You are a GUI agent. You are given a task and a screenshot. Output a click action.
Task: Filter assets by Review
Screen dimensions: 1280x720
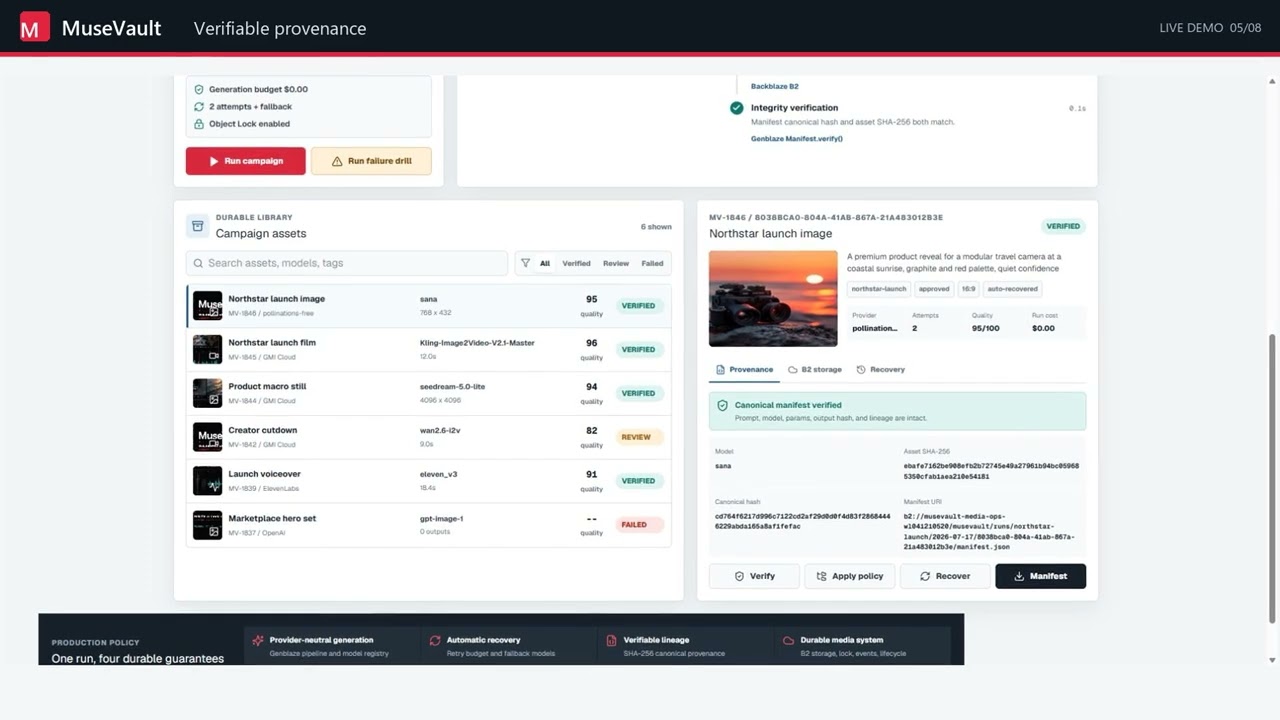[616, 263]
